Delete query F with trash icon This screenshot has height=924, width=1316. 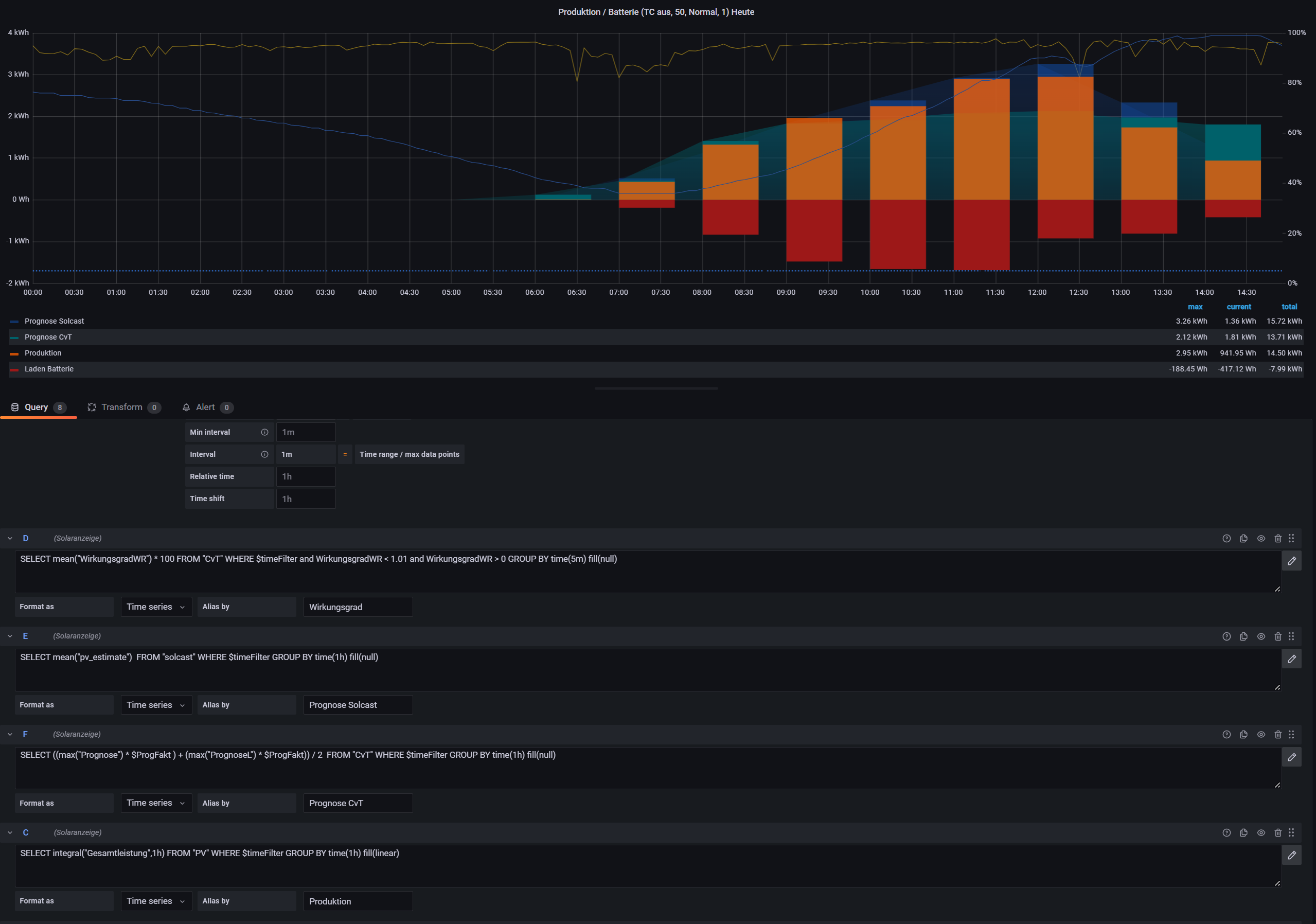1277,734
